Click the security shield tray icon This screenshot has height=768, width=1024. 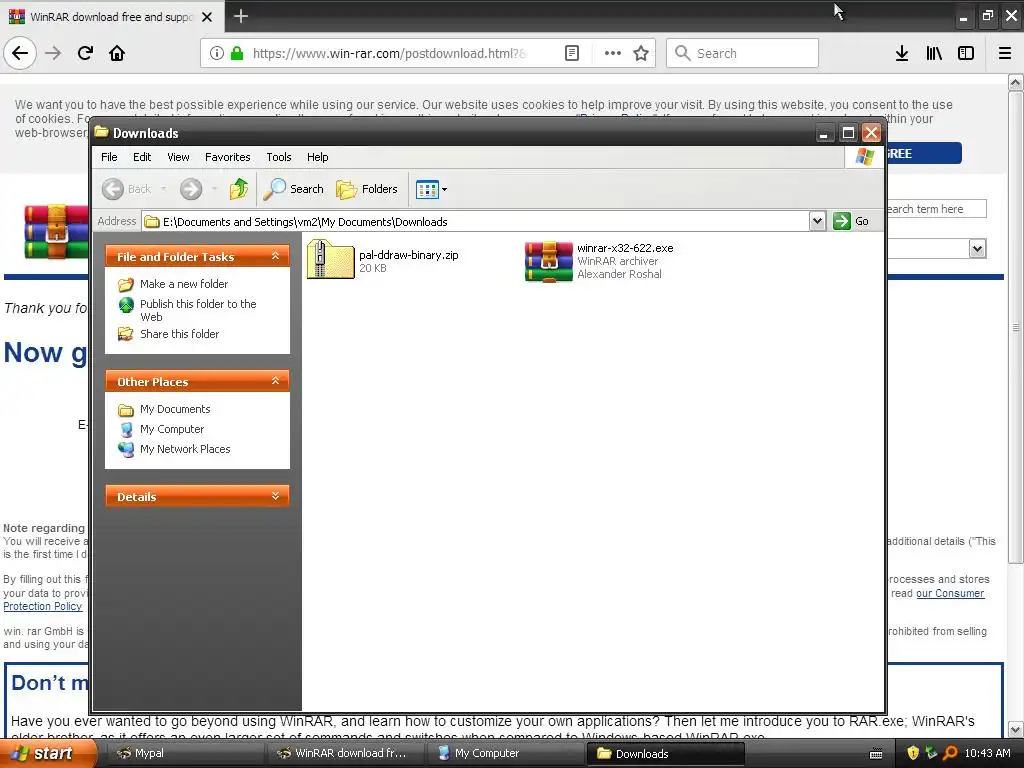pos(913,753)
